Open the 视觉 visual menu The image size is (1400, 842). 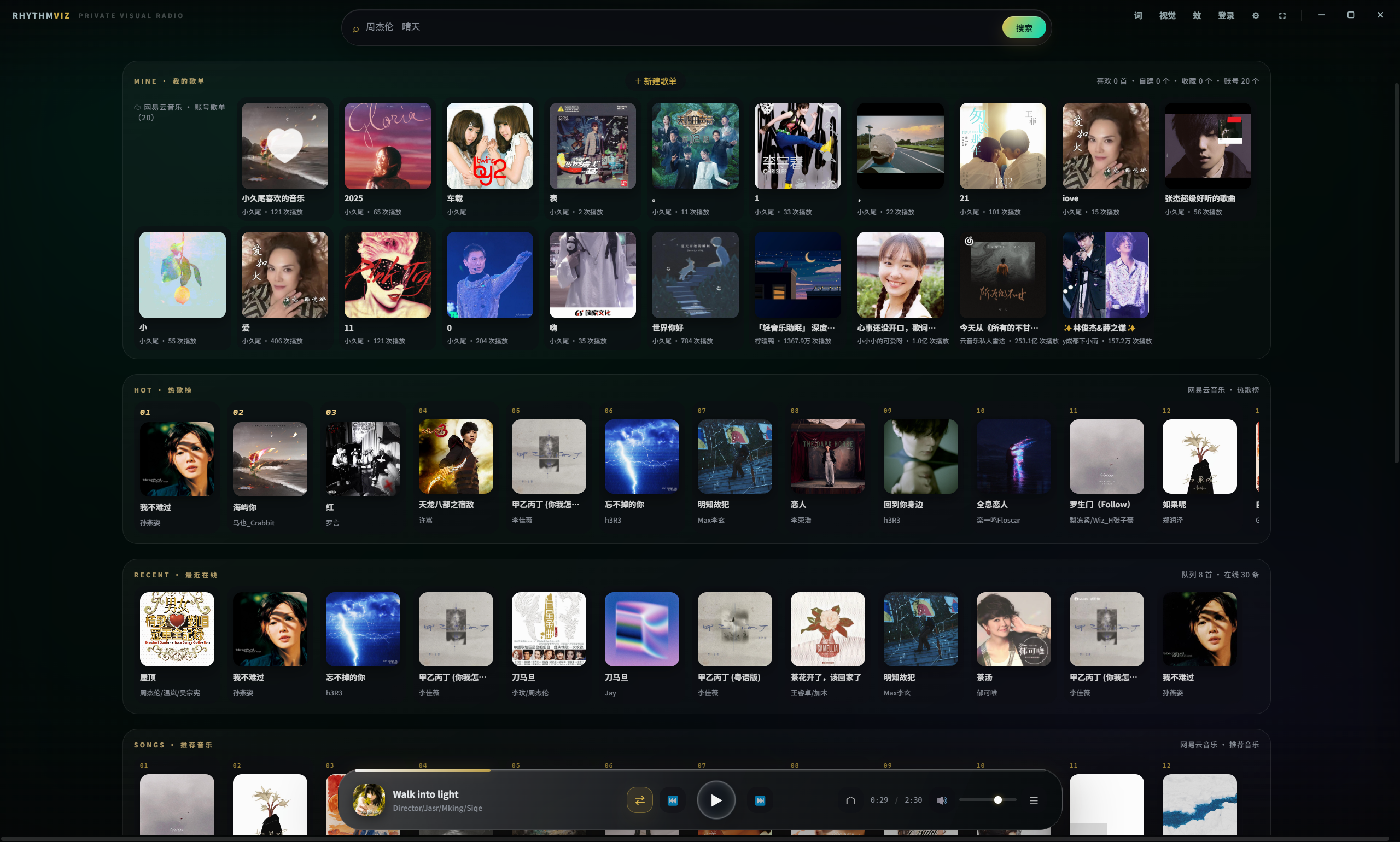click(1168, 15)
